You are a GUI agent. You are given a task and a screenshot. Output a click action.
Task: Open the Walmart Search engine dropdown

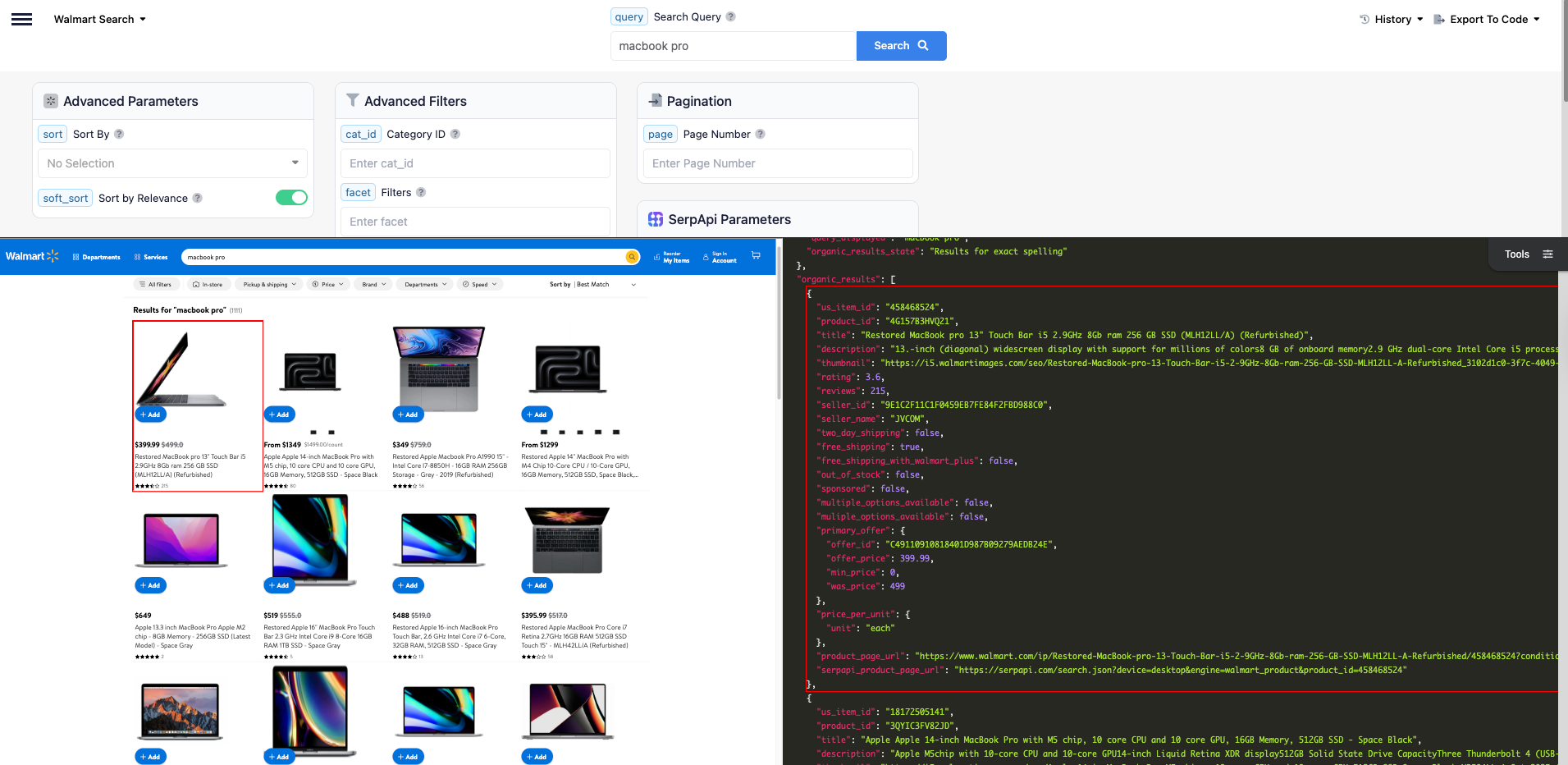tap(99, 19)
